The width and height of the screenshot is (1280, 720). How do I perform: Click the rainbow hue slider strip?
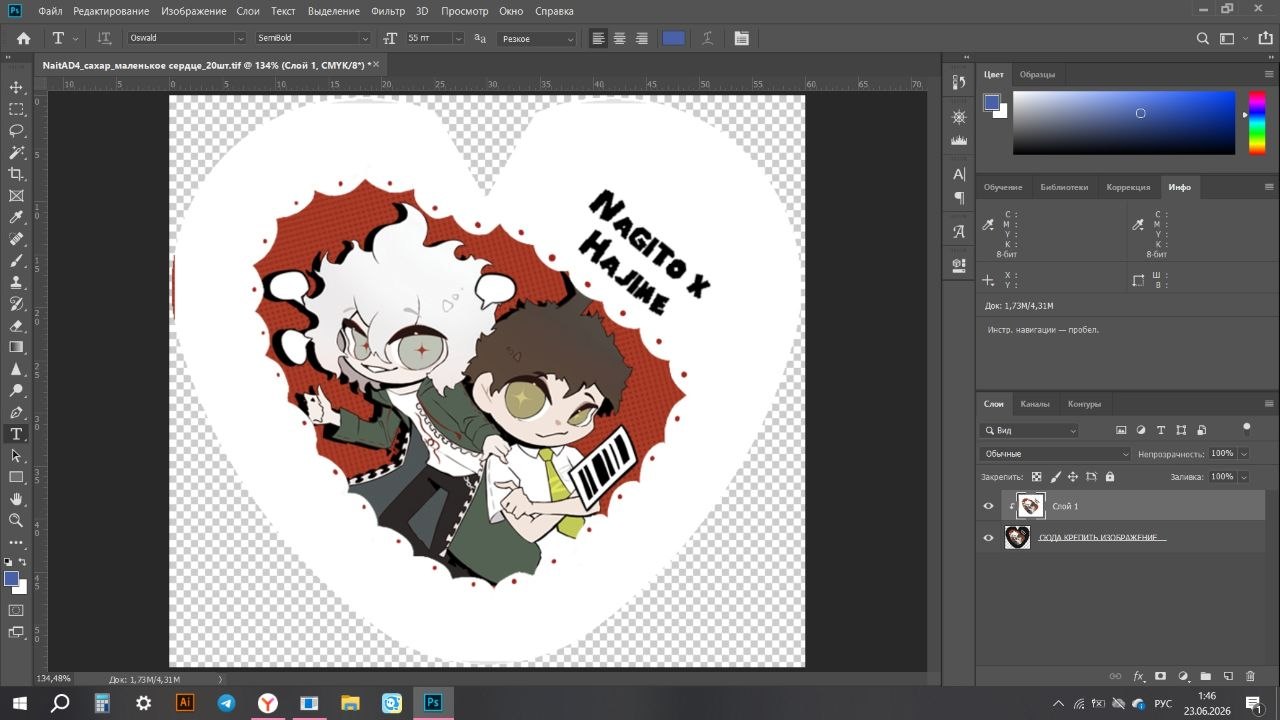pyautogui.click(x=1257, y=123)
